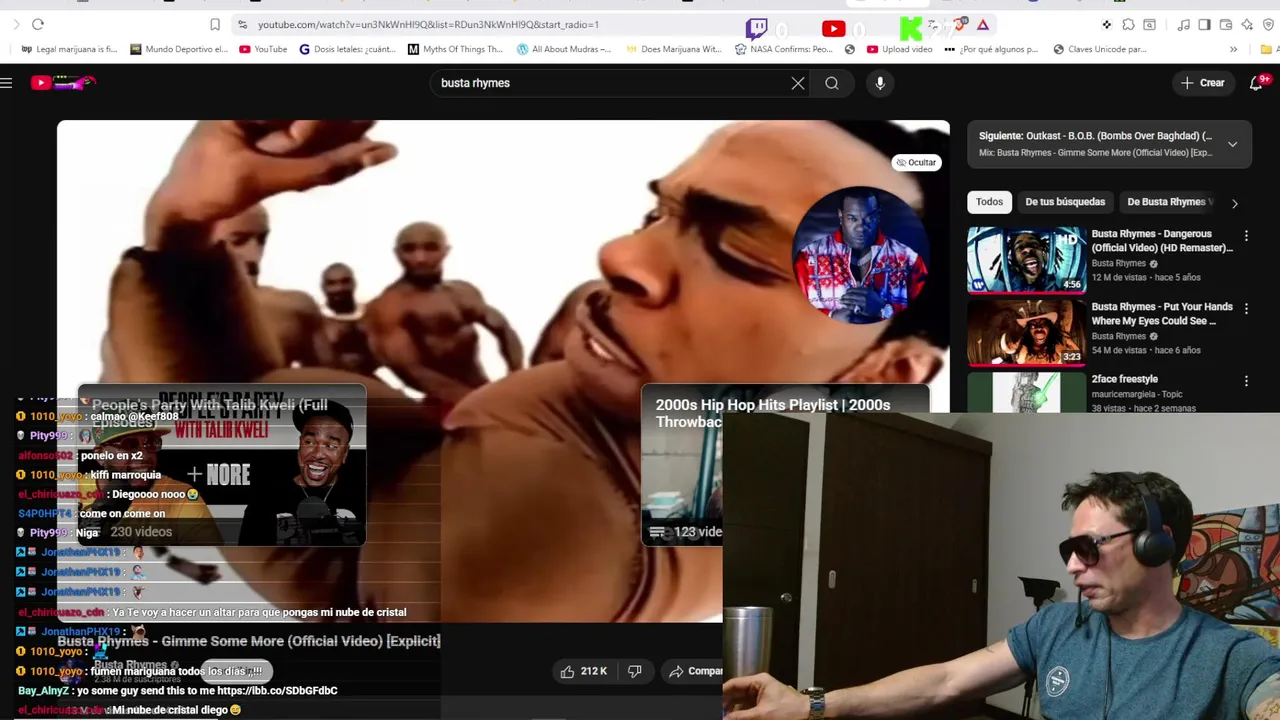Go to YouTube home via the logo
This screenshot has width=1280, height=720.
[x=62, y=83]
